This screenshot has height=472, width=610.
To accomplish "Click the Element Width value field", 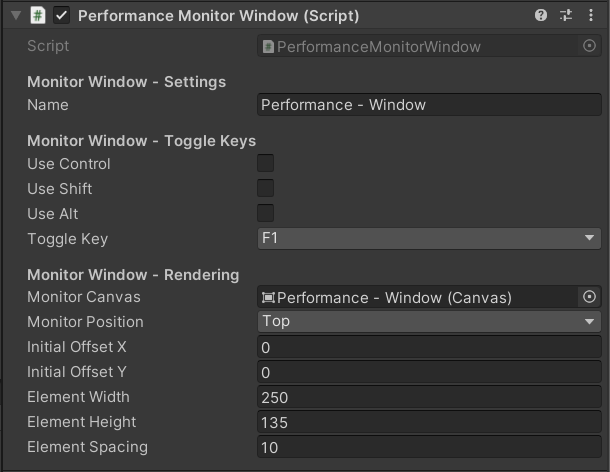I will click(429, 397).
